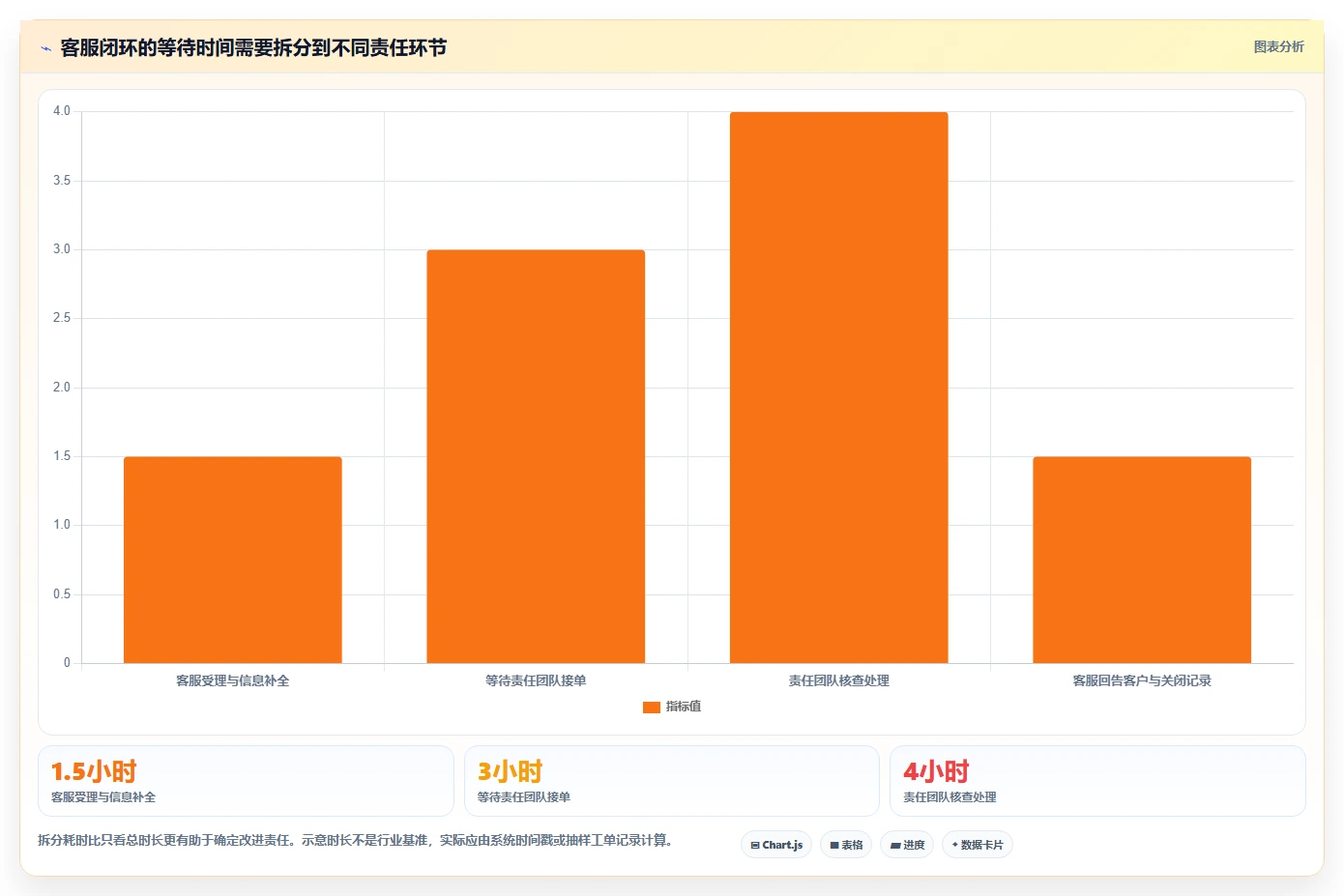Viewport: 1344px width, 896px height.
Task: Click x-axis label 客服受理与信息补全
Action: [x=233, y=681]
